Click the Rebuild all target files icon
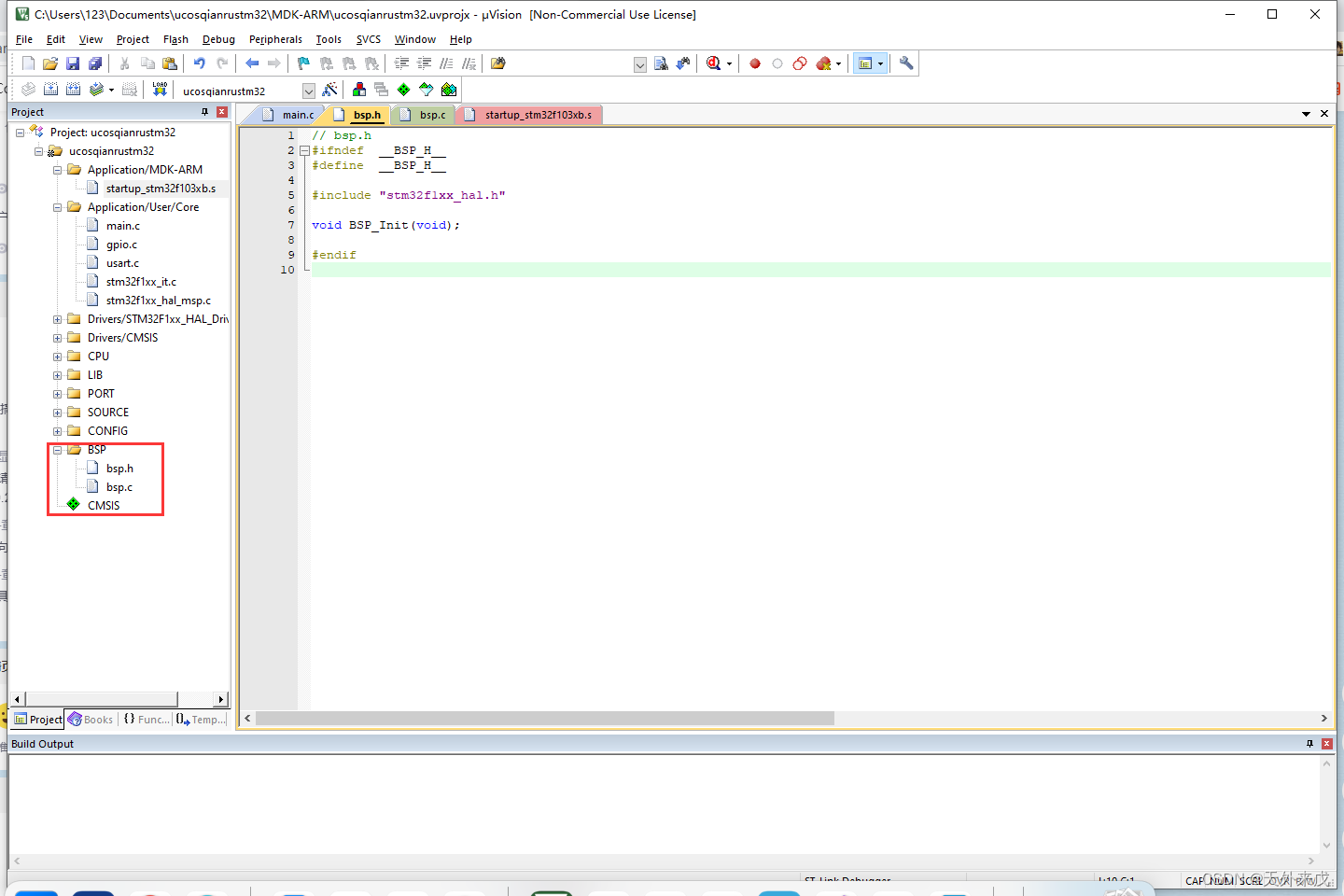Image resolution: width=1344 pixels, height=896 pixels. click(73, 90)
